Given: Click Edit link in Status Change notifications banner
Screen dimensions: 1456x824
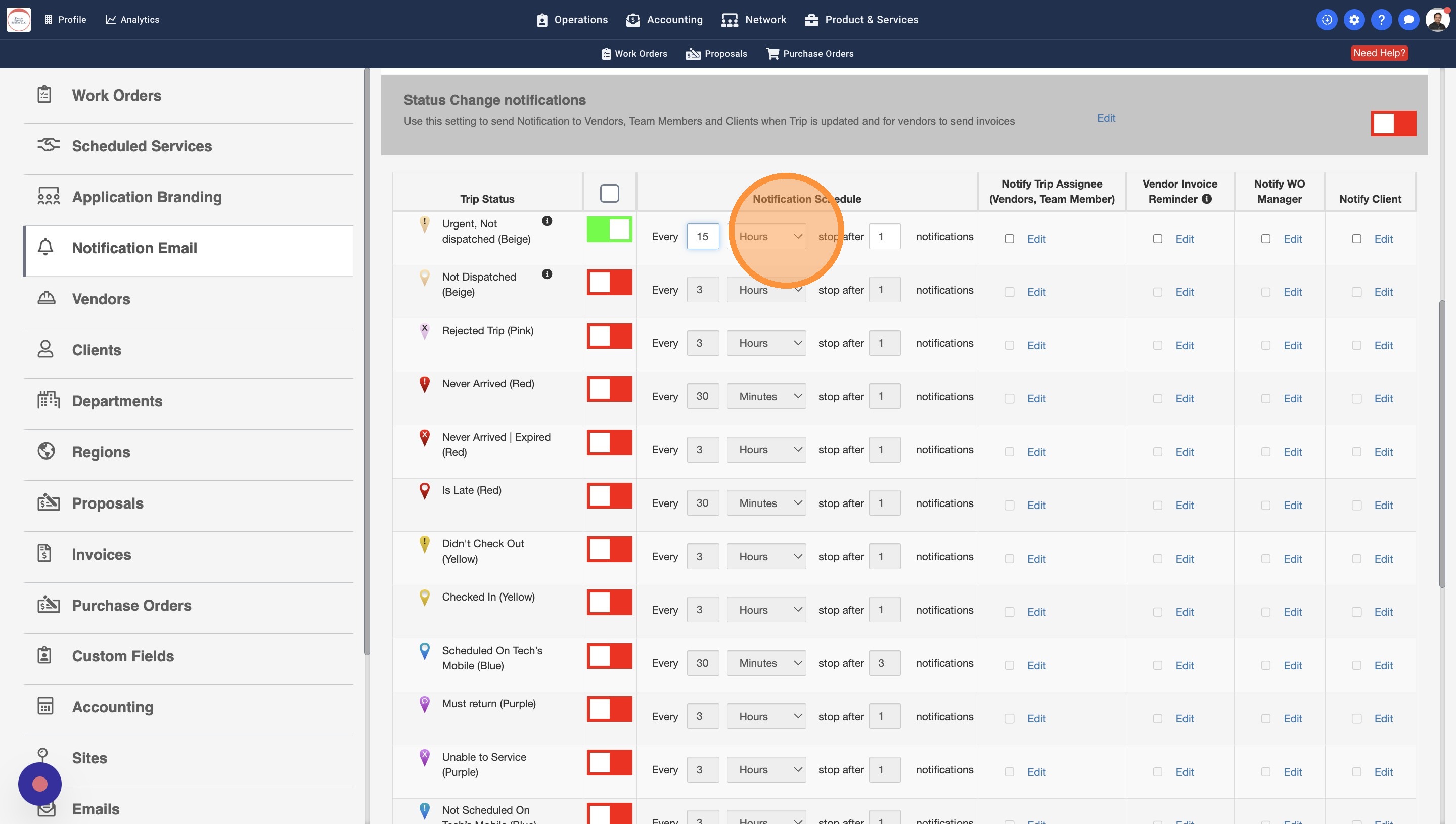Looking at the screenshot, I should coord(1106,118).
